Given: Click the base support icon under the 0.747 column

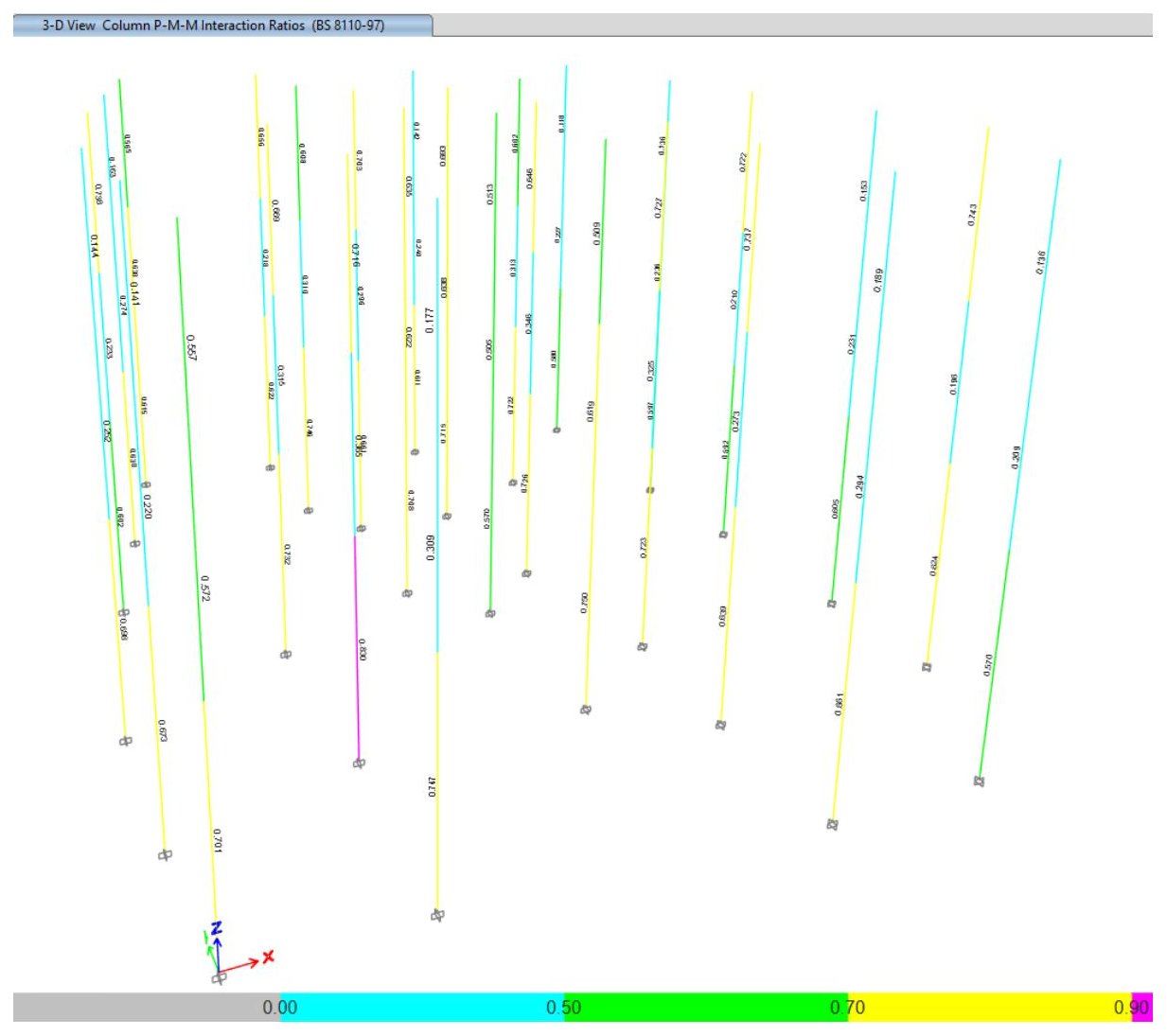Looking at the screenshot, I should [437, 915].
